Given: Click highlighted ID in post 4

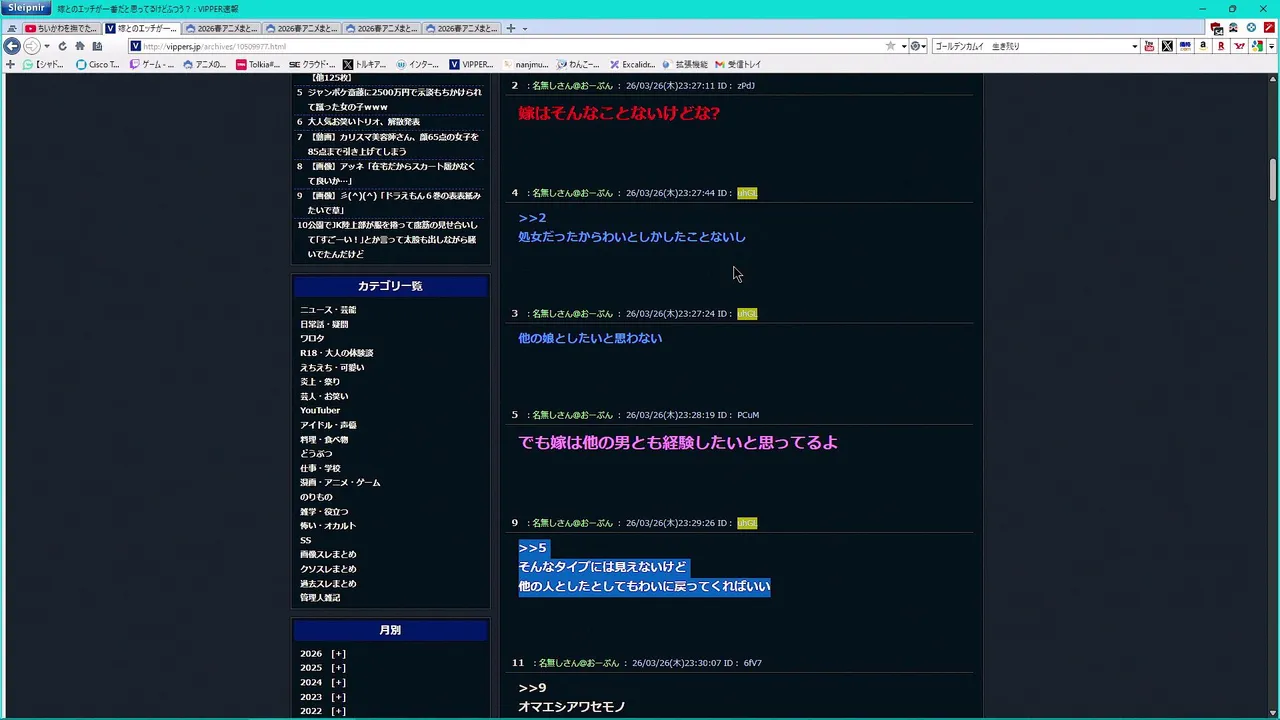Looking at the screenshot, I should tap(747, 193).
